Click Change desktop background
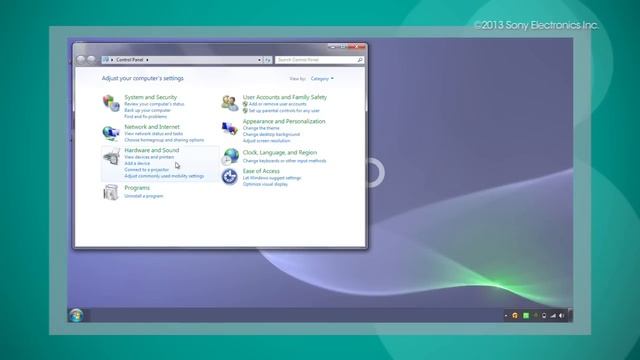The height and width of the screenshot is (360, 640). (x=271, y=134)
